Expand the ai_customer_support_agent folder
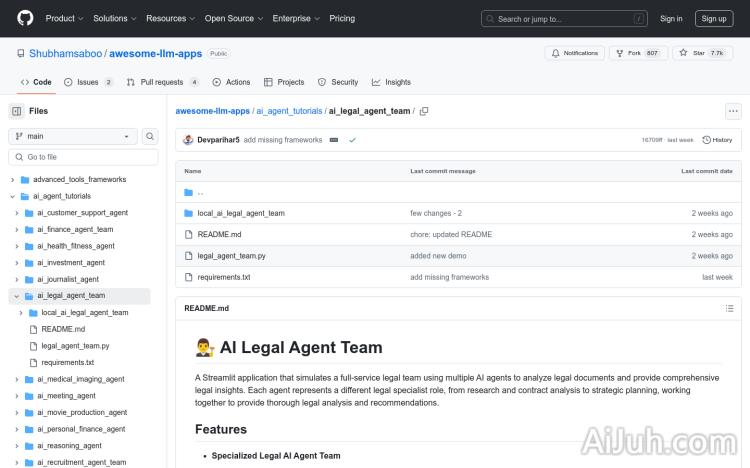This screenshot has height=468, width=750. pos(17,213)
